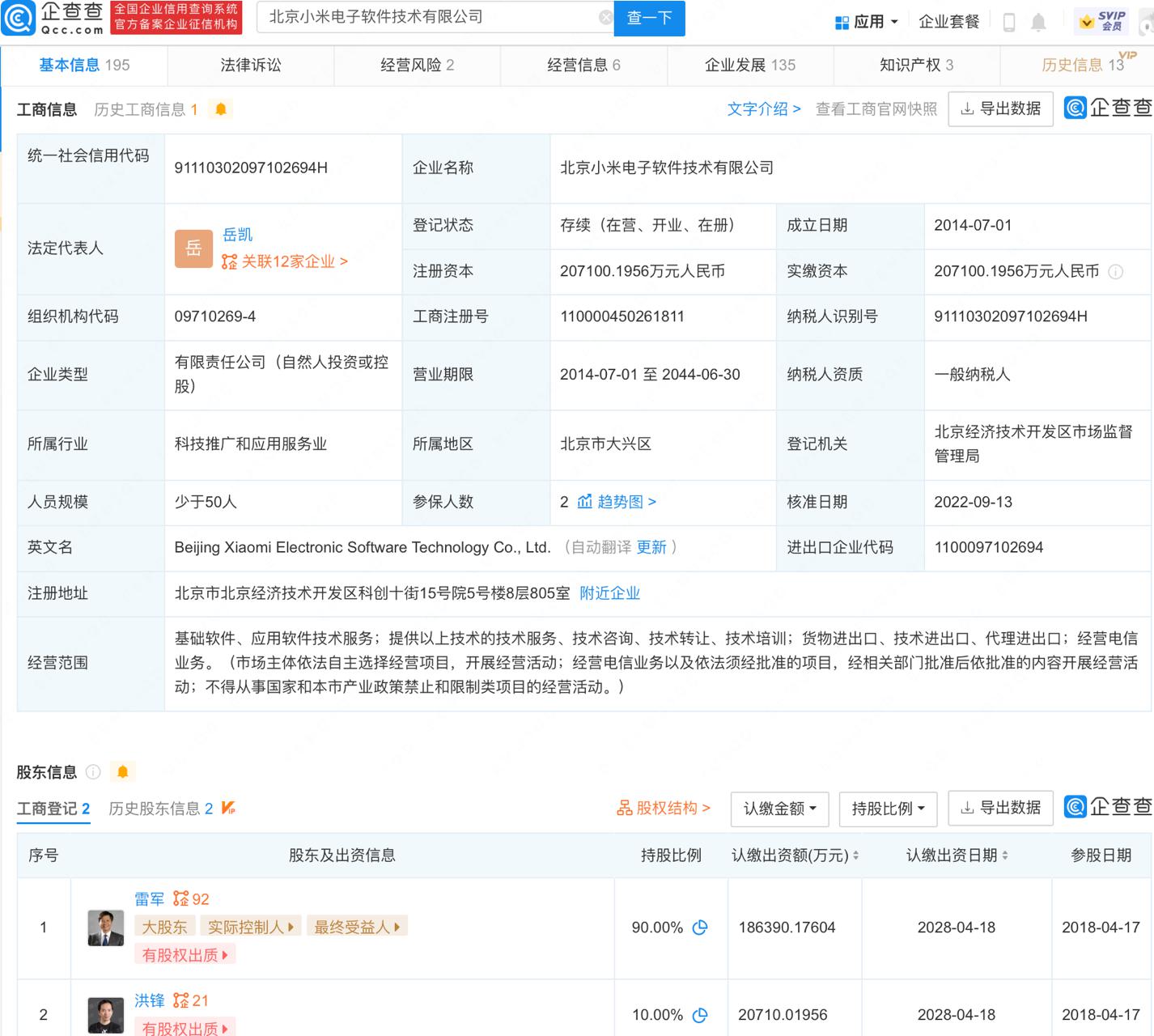Click the 186390.17604 contribution amount

787,928
